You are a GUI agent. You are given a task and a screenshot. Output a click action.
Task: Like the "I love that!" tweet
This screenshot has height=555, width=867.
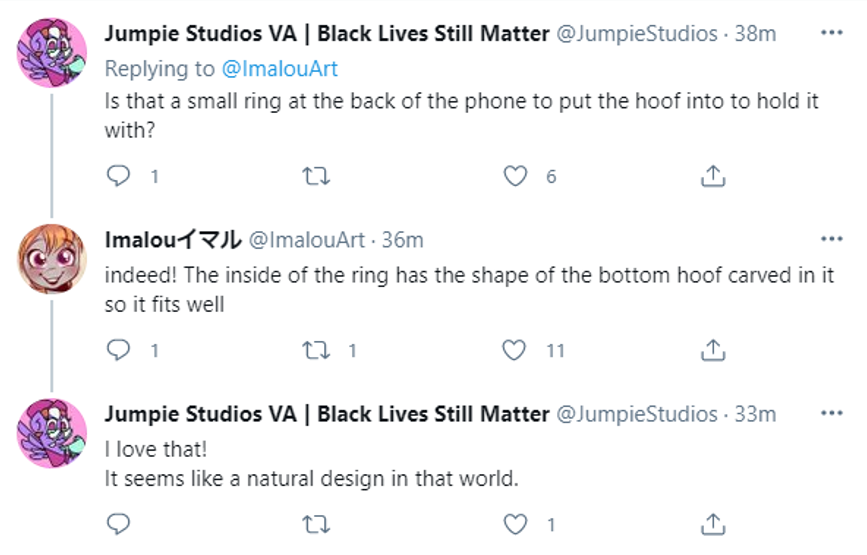click(x=515, y=524)
